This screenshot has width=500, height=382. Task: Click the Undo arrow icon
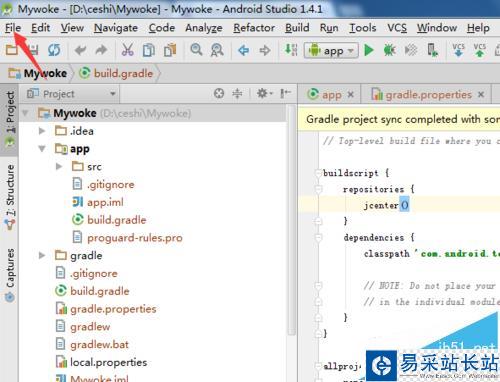coord(80,50)
